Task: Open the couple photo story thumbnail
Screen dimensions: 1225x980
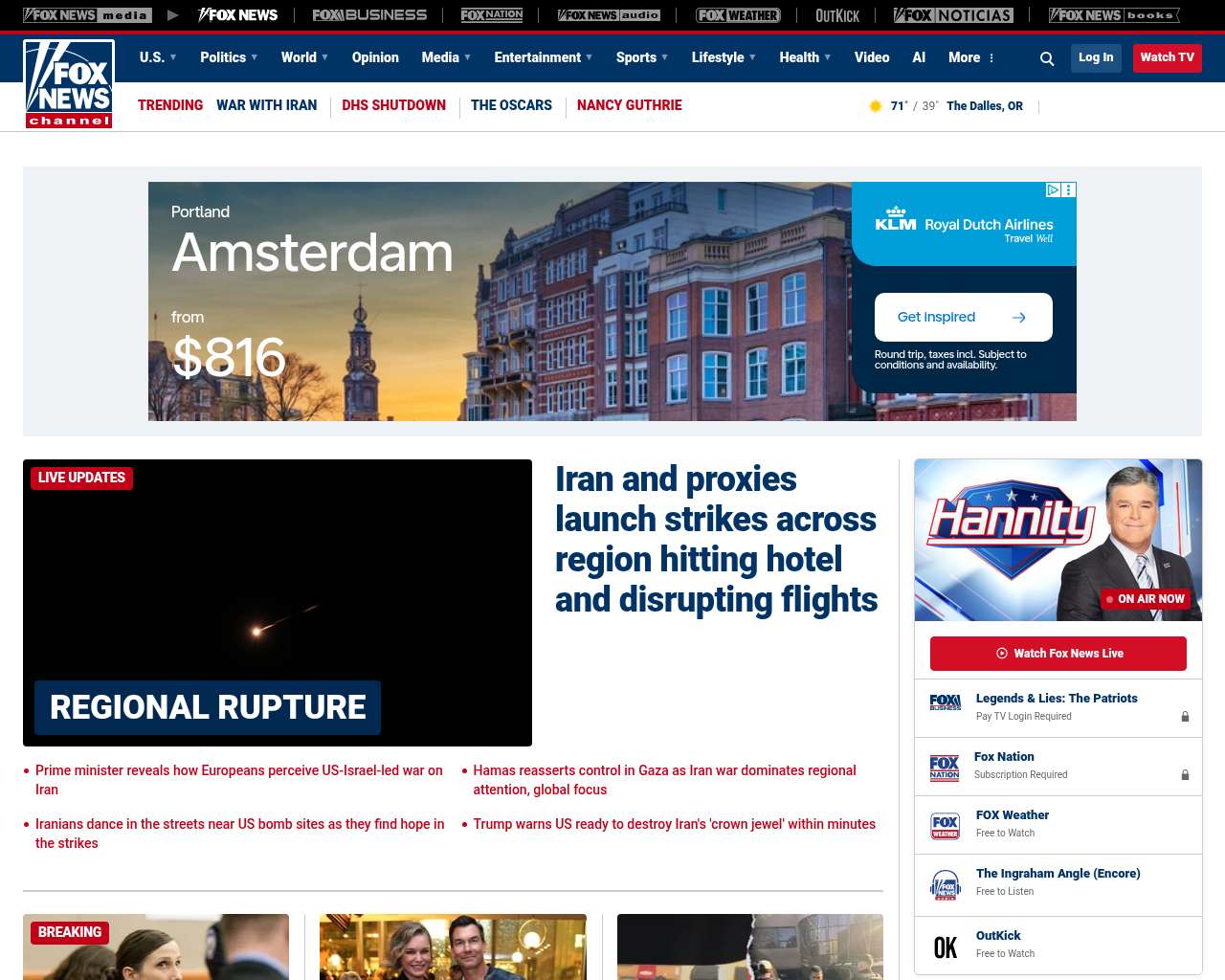Action: pyautogui.click(x=453, y=947)
